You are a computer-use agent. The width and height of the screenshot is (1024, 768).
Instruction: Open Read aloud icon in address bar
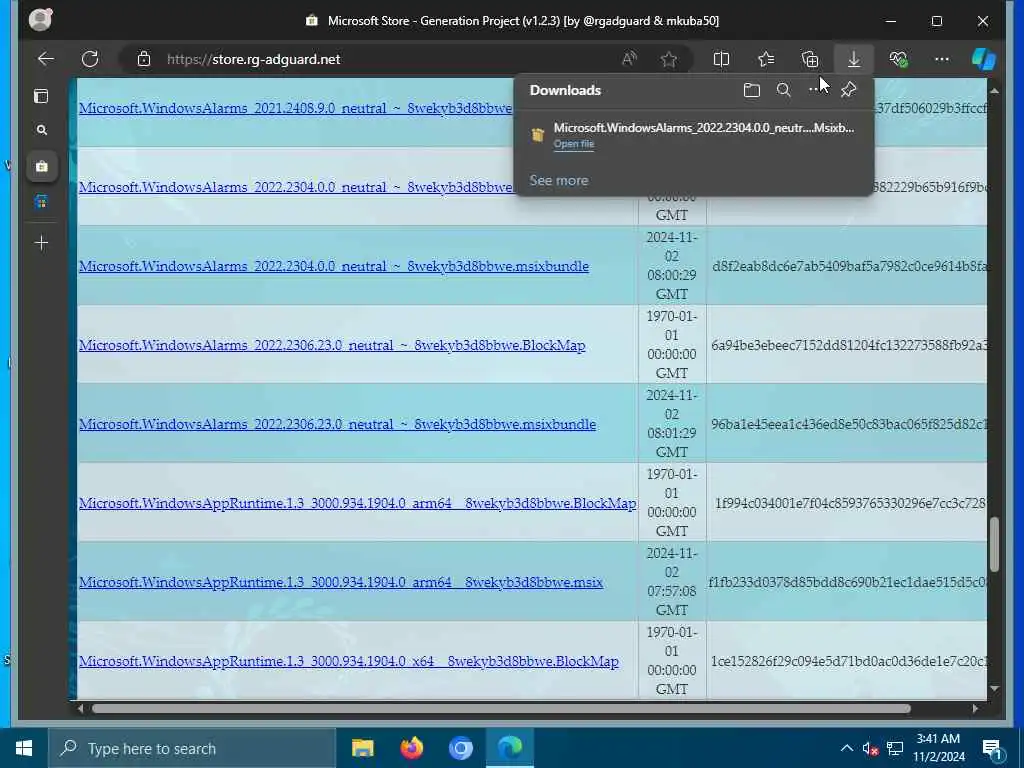[629, 59]
